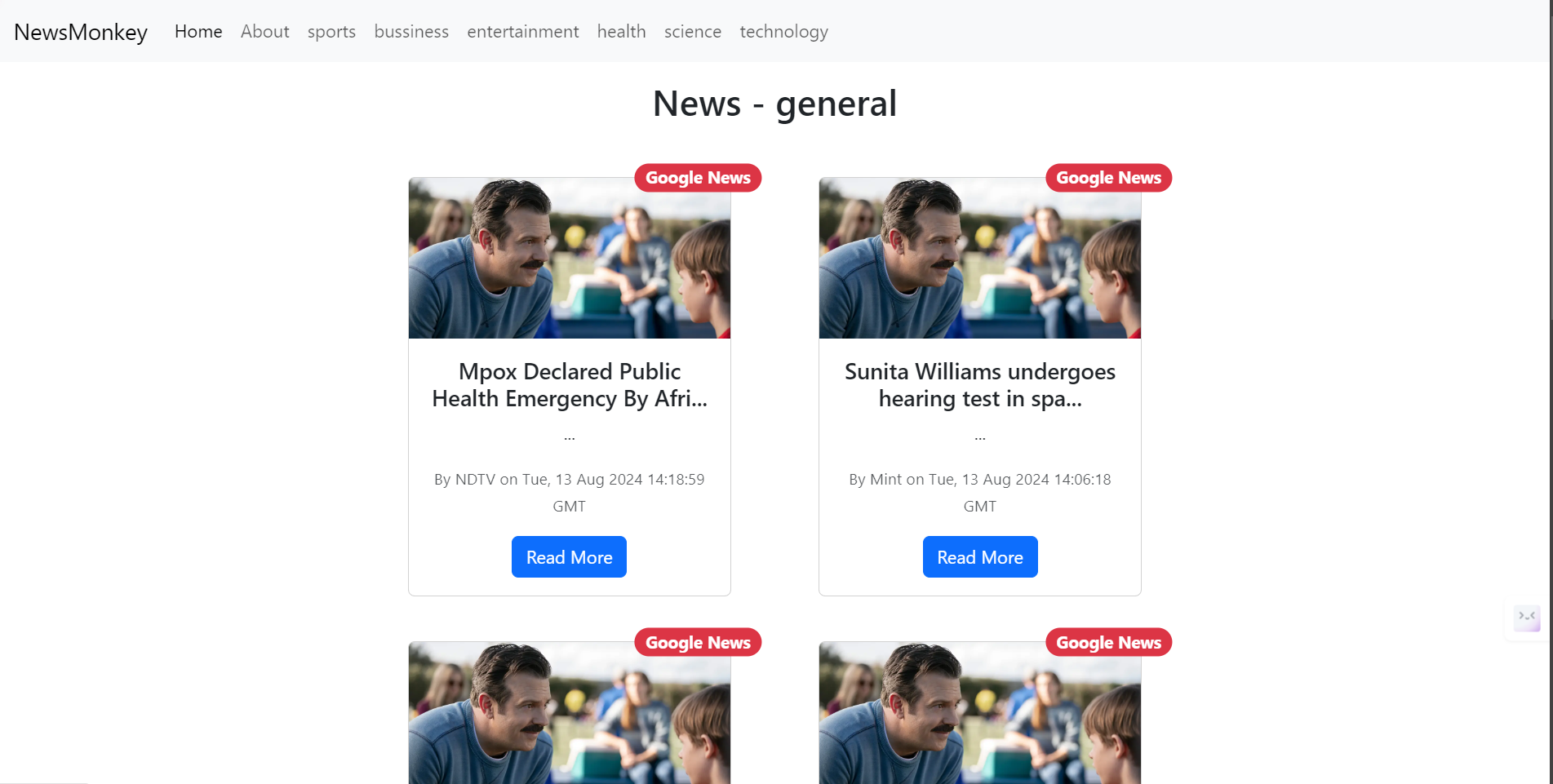This screenshot has width=1553, height=784.
Task: Click the Mpox Declared Public Health headline
Action: coord(570,385)
